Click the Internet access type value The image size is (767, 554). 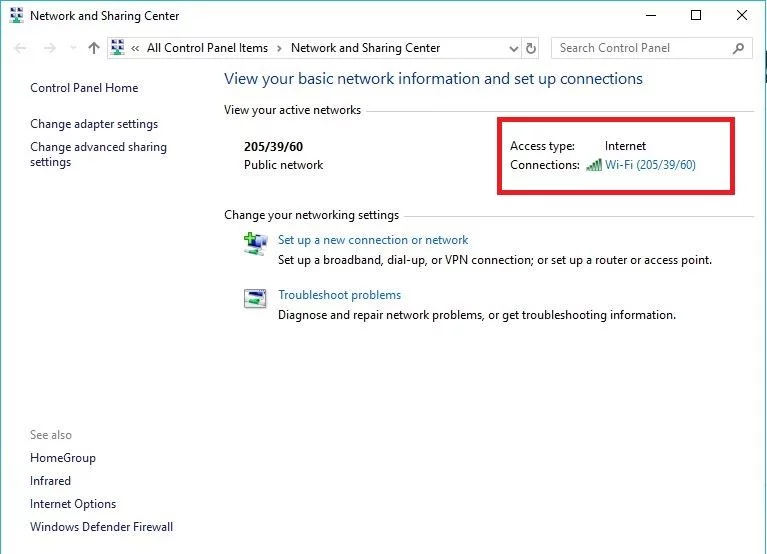coord(625,146)
